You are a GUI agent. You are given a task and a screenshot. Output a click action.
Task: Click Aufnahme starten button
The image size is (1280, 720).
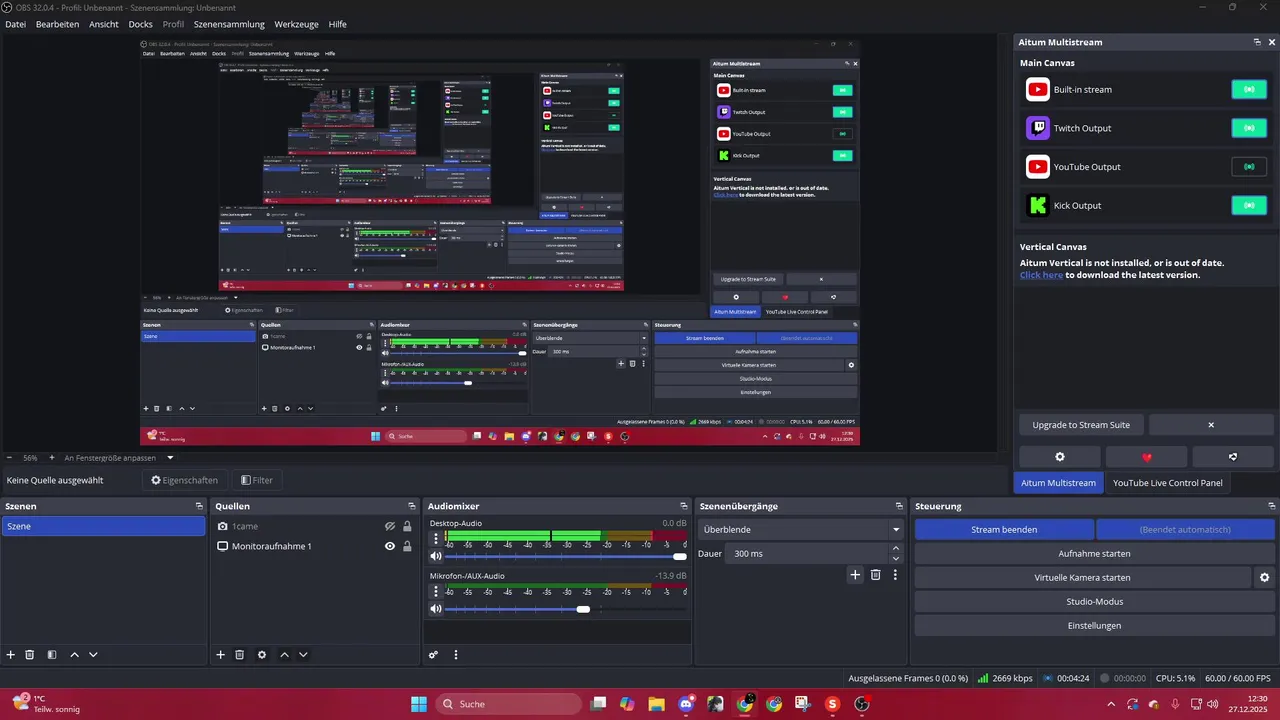pos(1094,553)
